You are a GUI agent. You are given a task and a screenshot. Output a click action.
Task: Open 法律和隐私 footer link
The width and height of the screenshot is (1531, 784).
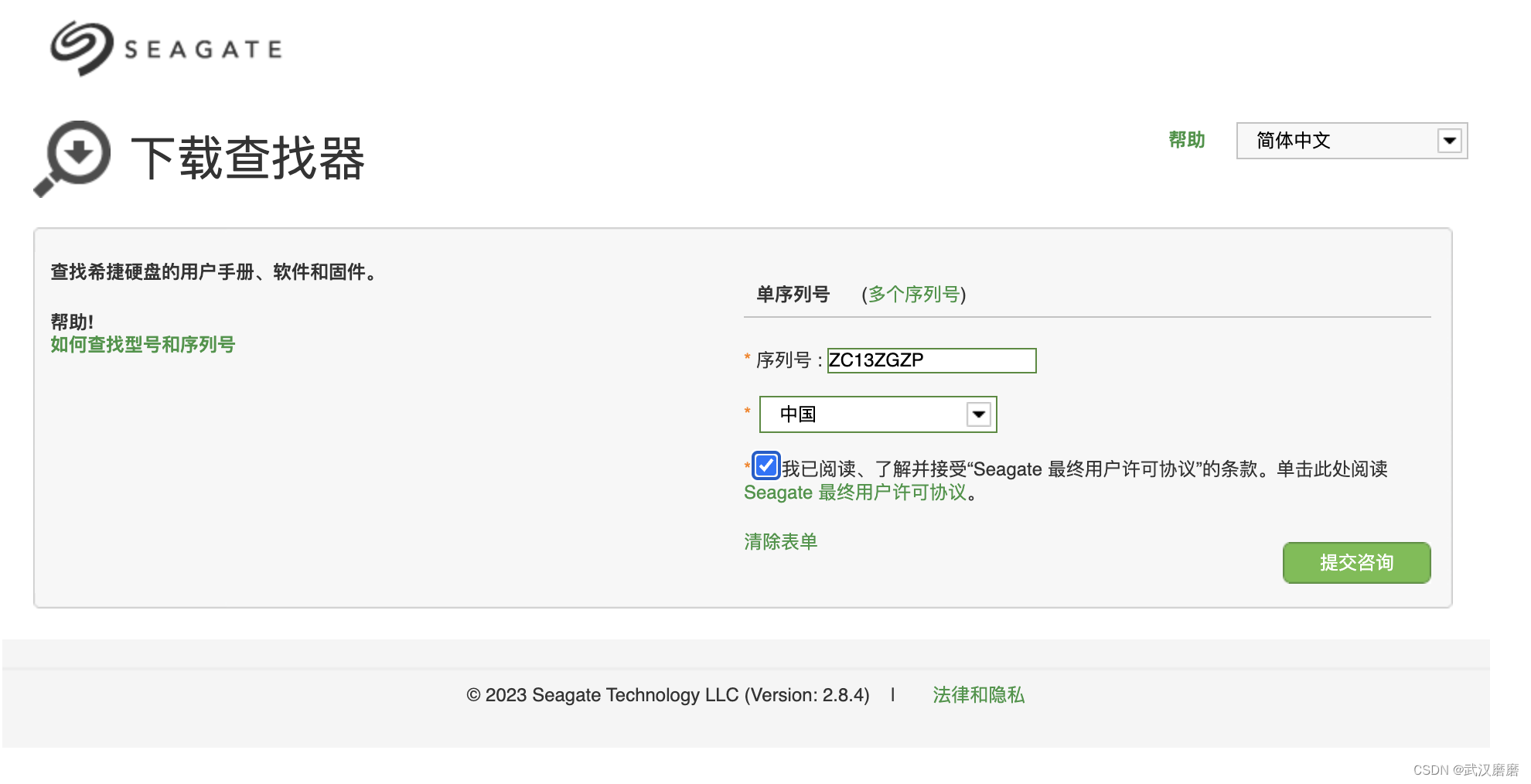[x=978, y=695]
